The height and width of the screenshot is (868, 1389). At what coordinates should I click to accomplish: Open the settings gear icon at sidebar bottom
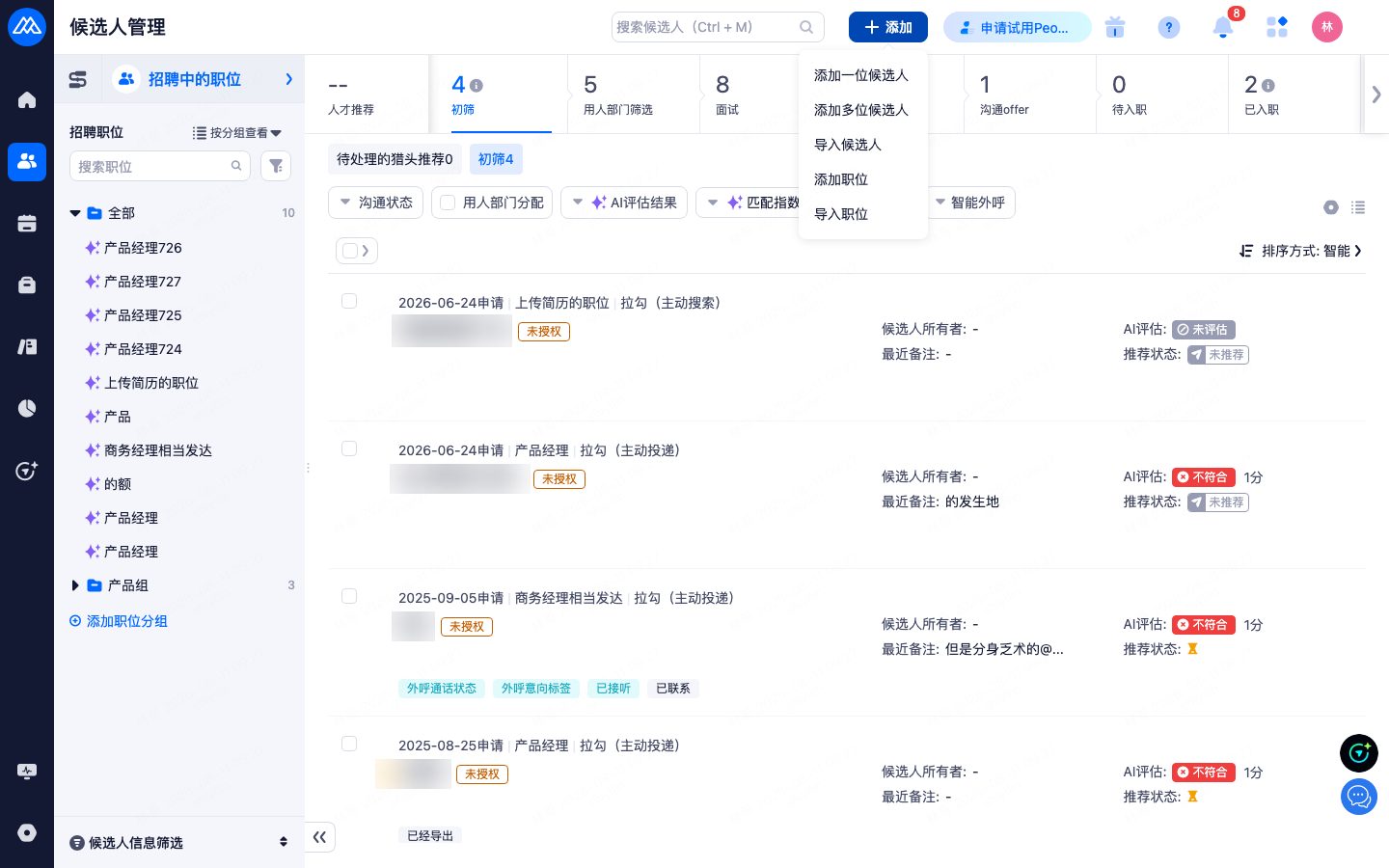[27, 832]
